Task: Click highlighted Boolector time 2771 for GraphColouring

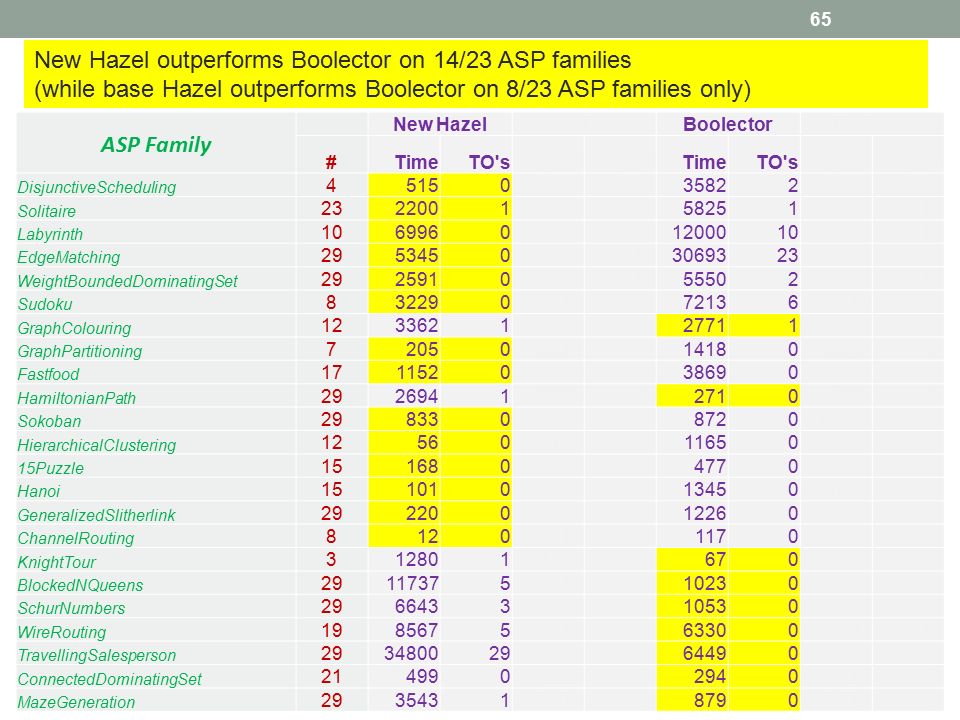Action: pos(704,326)
